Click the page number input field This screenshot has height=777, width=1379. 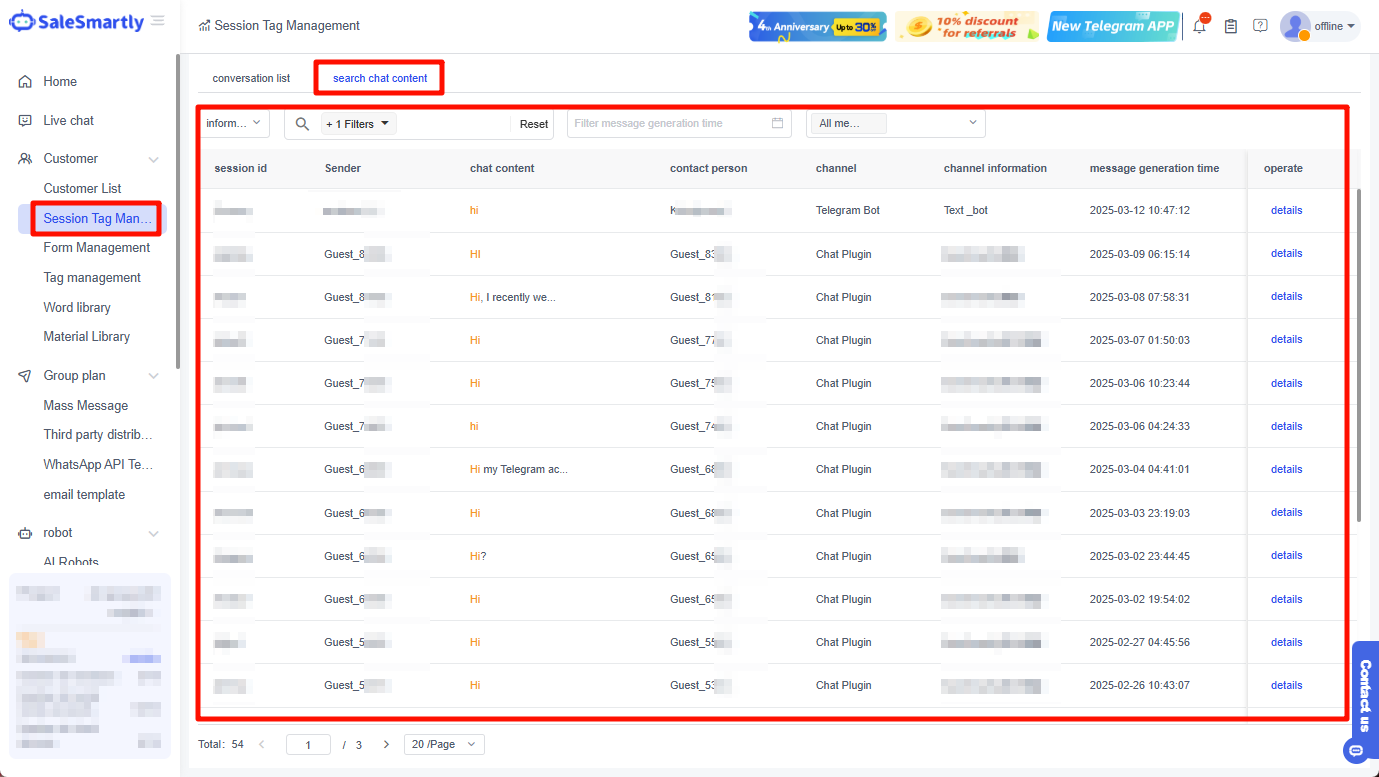click(x=308, y=744)
